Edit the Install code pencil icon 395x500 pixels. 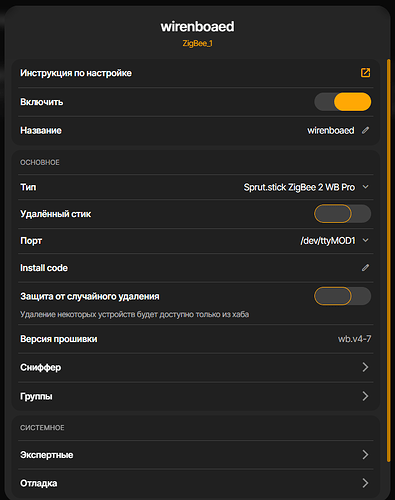[x=365, y=268]
